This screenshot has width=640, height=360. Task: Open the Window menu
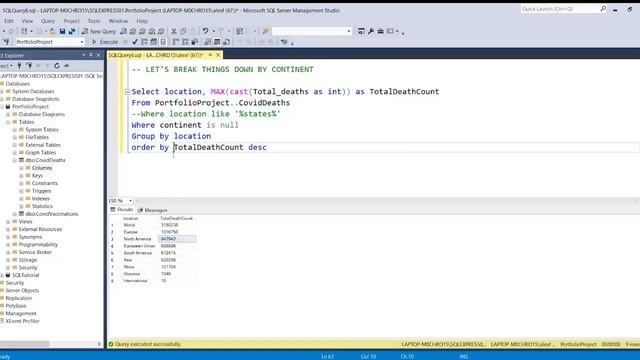(118, 21)
